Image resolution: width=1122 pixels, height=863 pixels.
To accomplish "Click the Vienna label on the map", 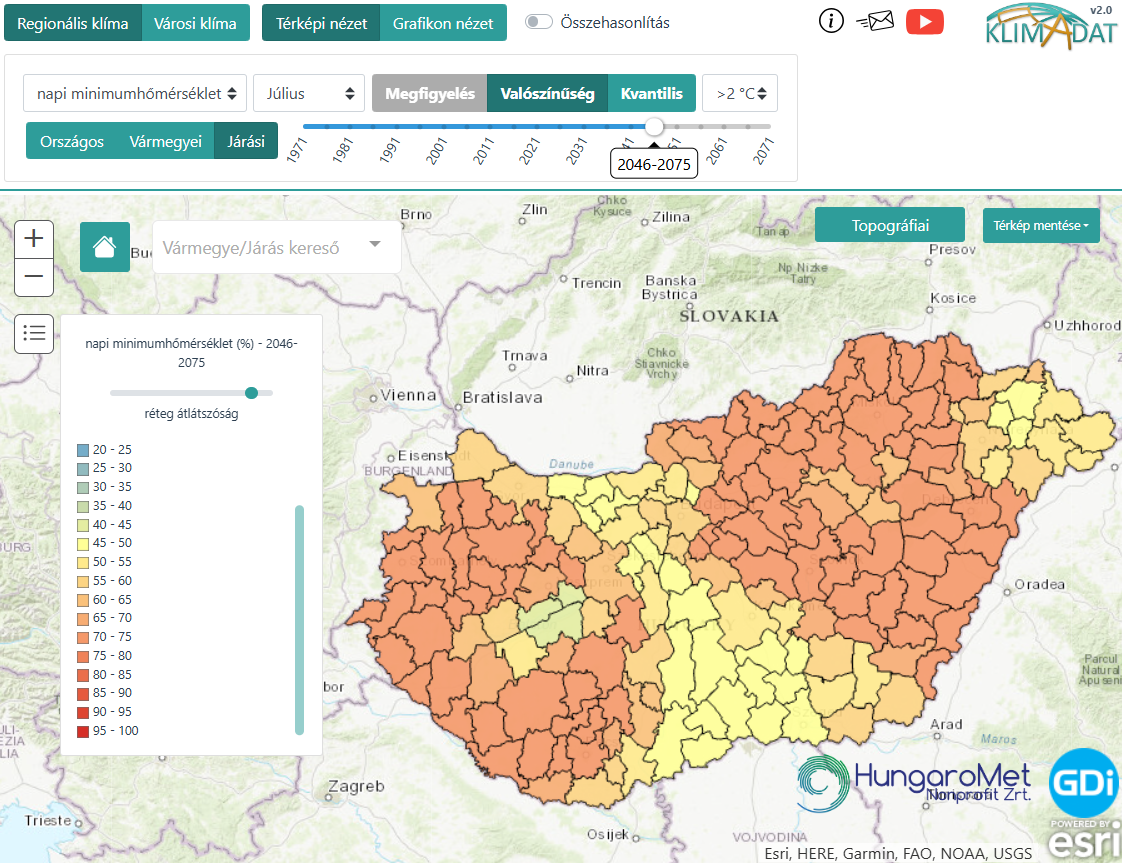I will point(408,395).
